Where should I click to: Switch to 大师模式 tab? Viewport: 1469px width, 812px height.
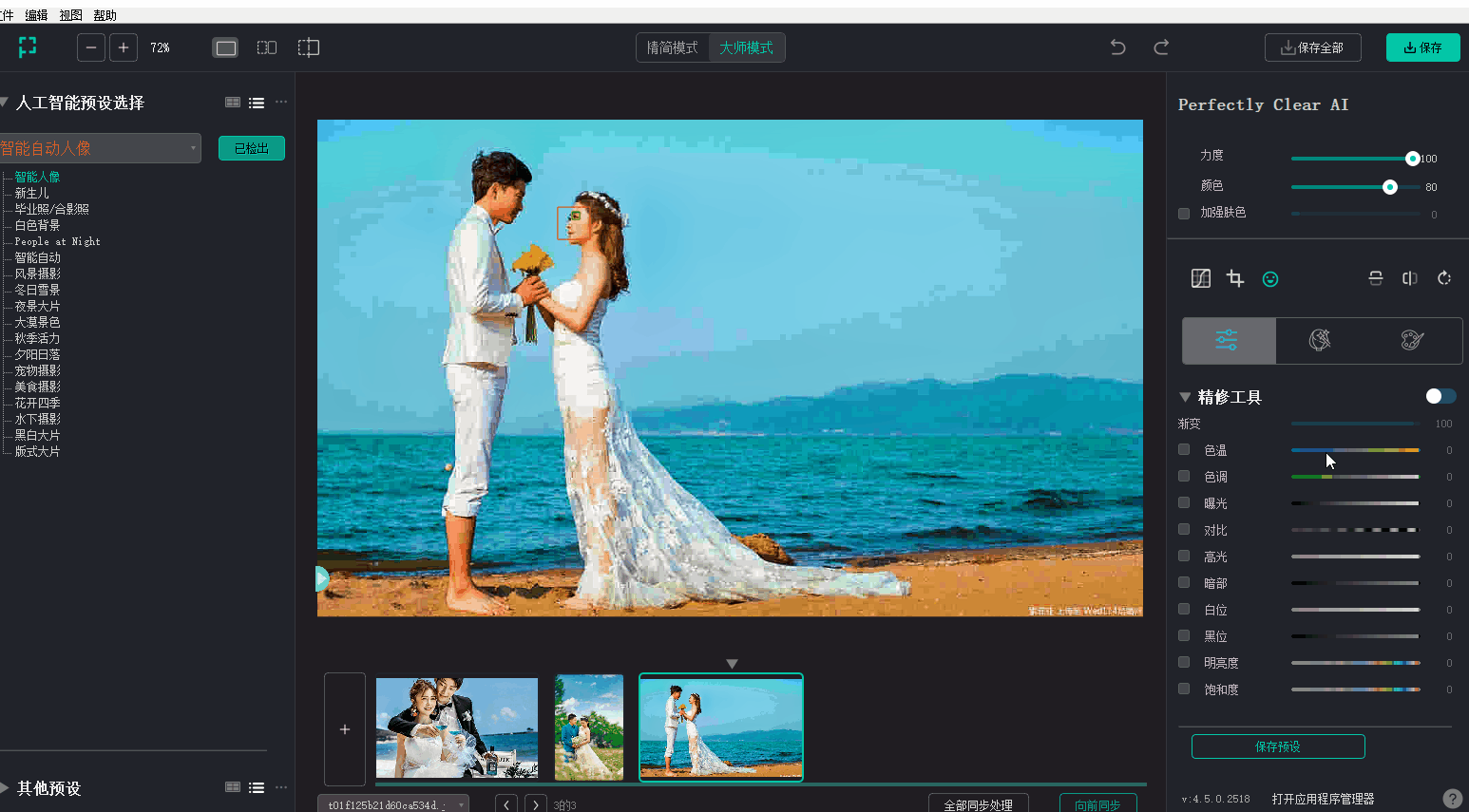[x=747, y=47]
